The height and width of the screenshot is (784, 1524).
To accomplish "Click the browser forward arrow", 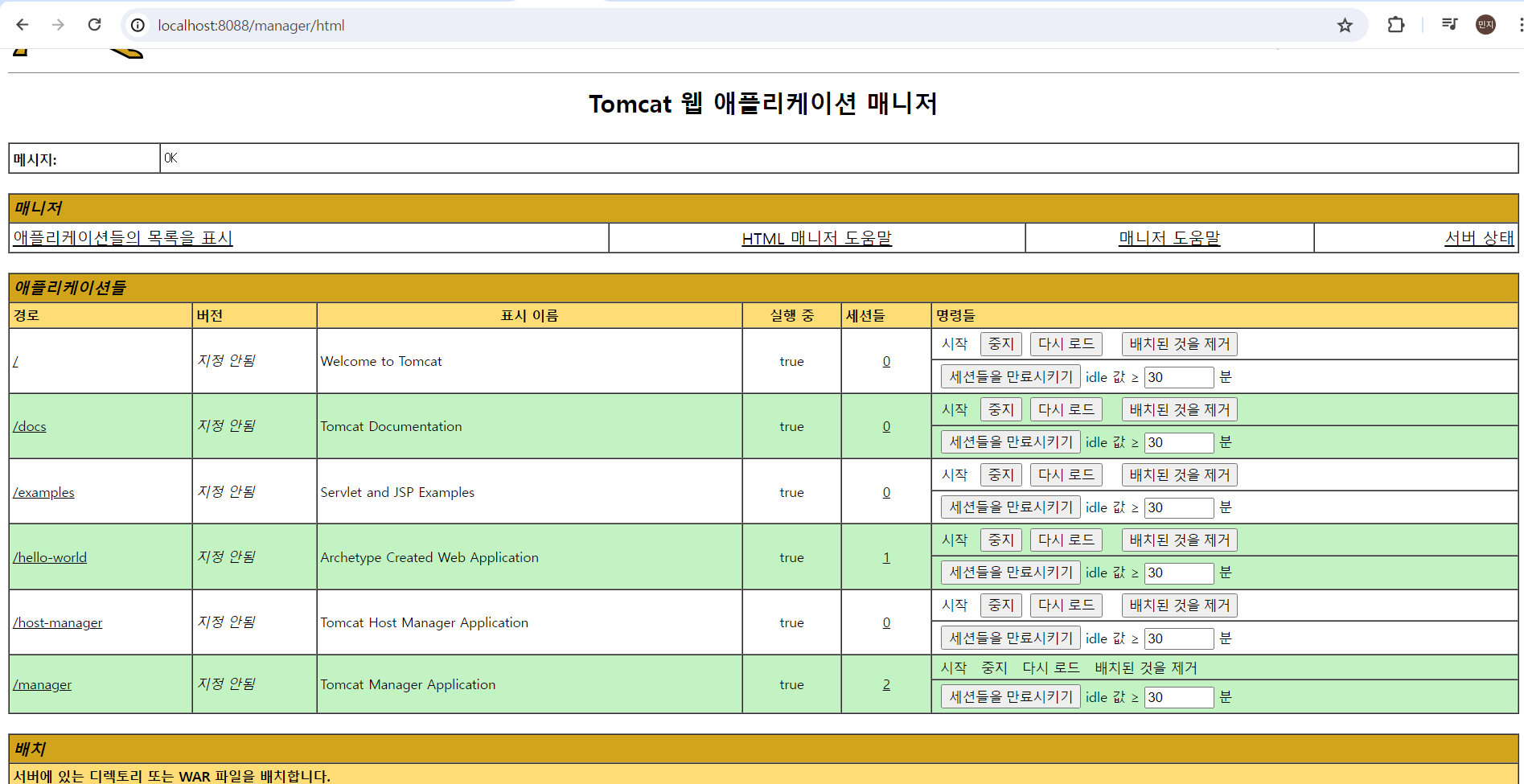I will (58, 25).
